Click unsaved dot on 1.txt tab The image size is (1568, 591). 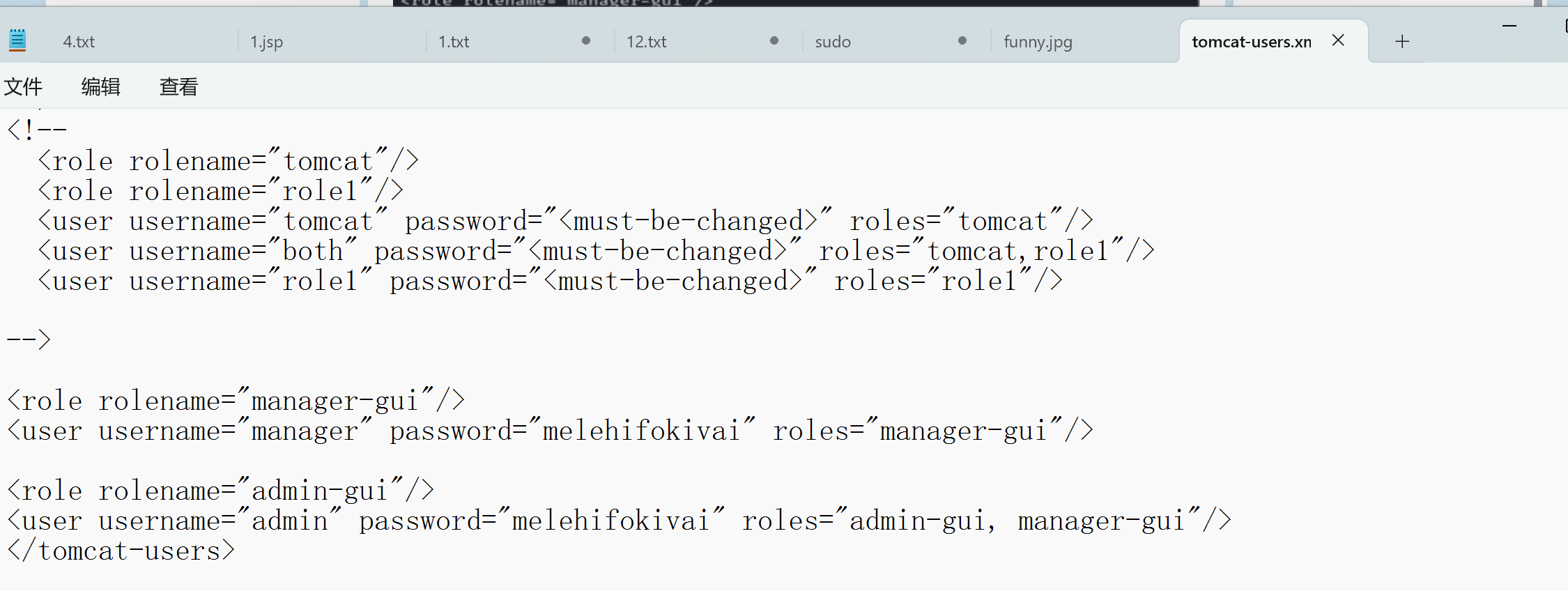coord(586,40)
